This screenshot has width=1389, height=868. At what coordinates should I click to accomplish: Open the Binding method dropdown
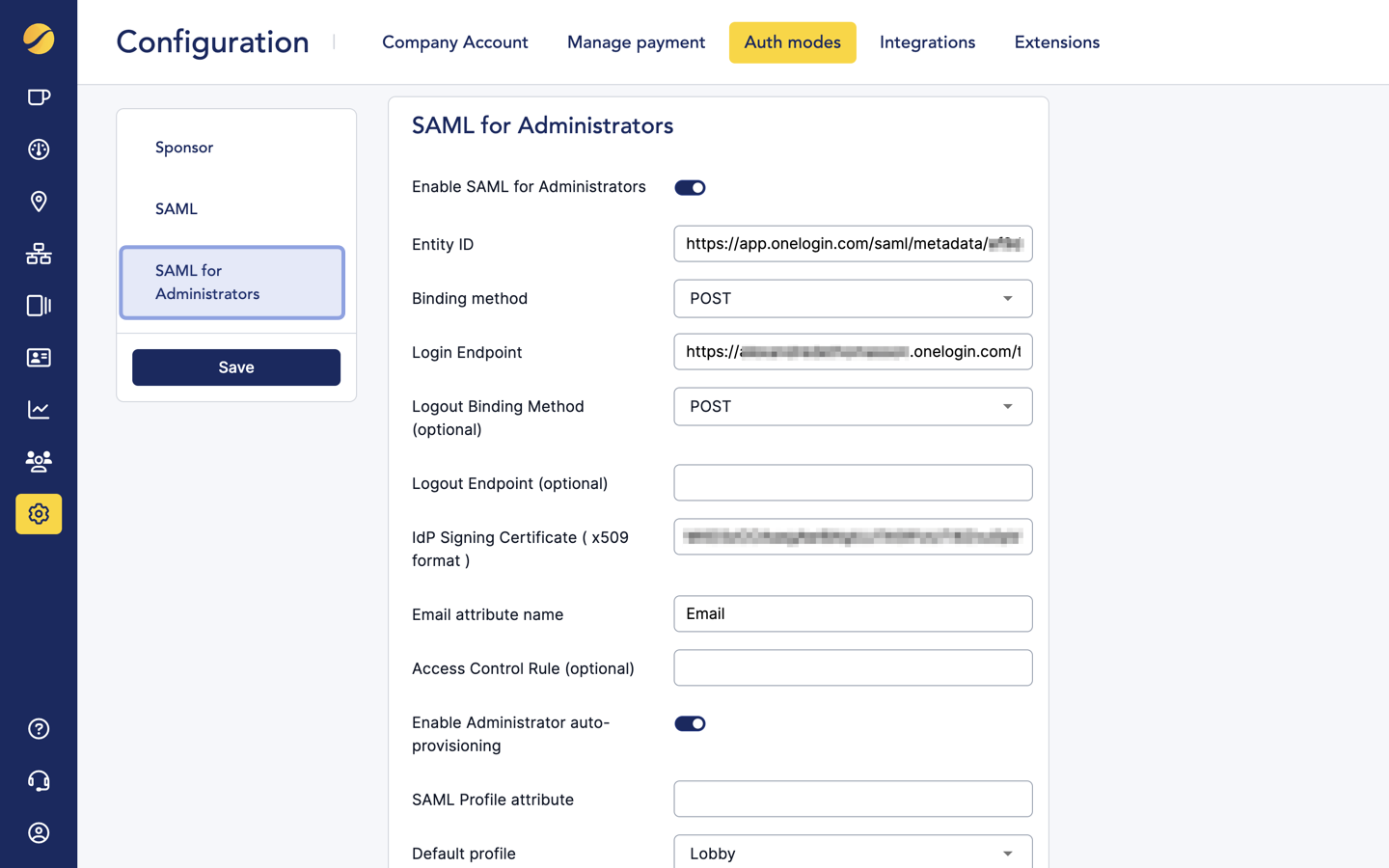(853, 298)
